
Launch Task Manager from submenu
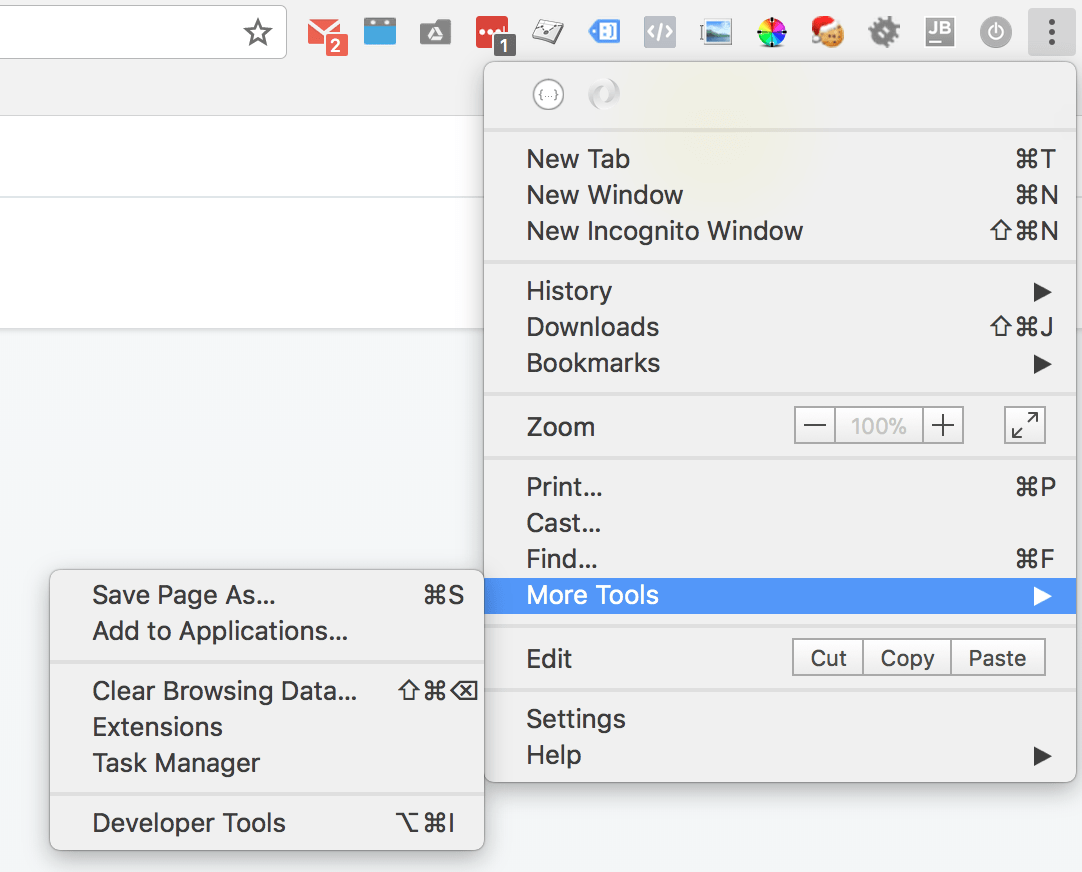pyautogui.click(x=267, y=762)
